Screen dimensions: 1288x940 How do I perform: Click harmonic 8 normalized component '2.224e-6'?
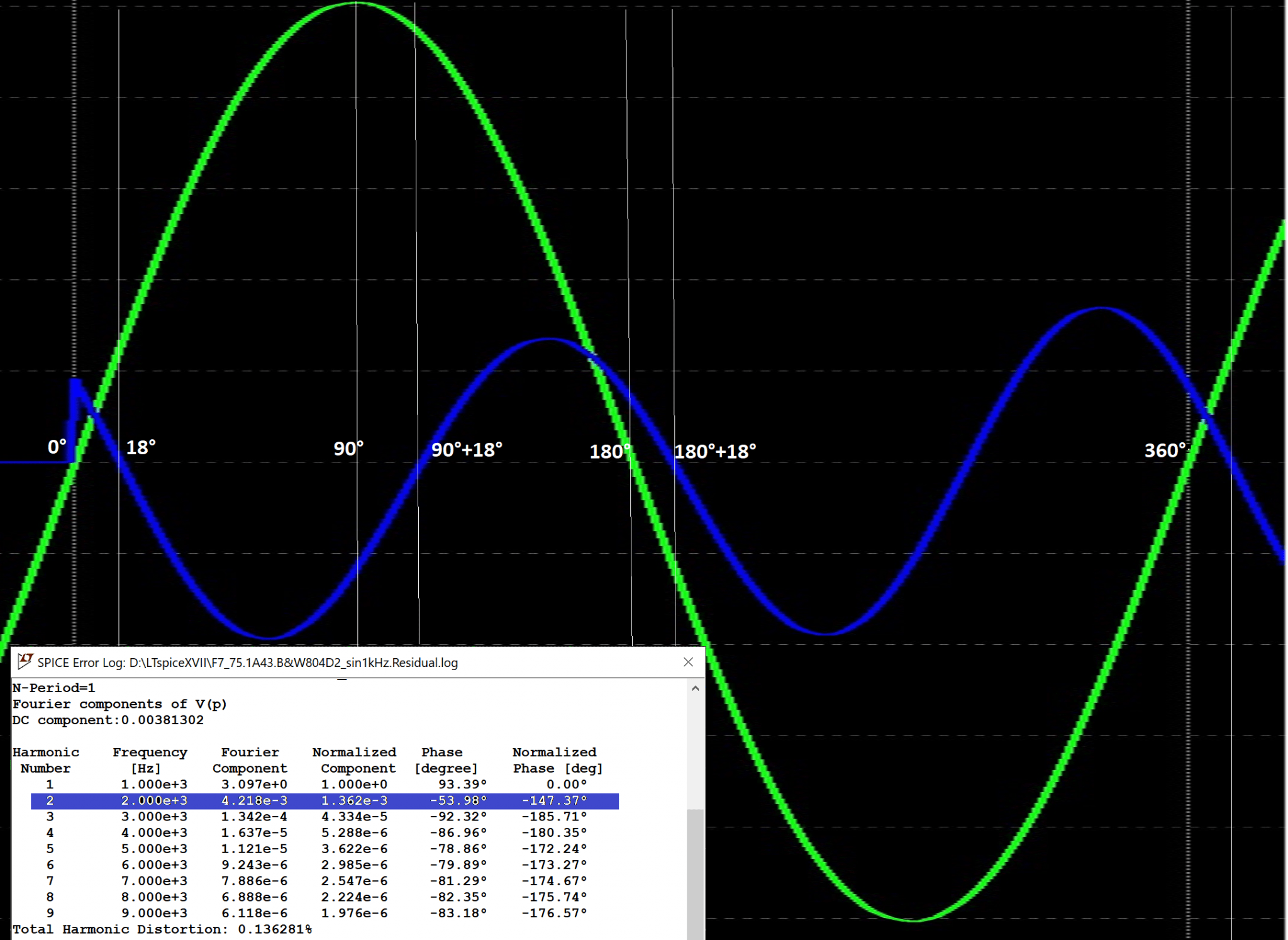click(x=354, y=897)
